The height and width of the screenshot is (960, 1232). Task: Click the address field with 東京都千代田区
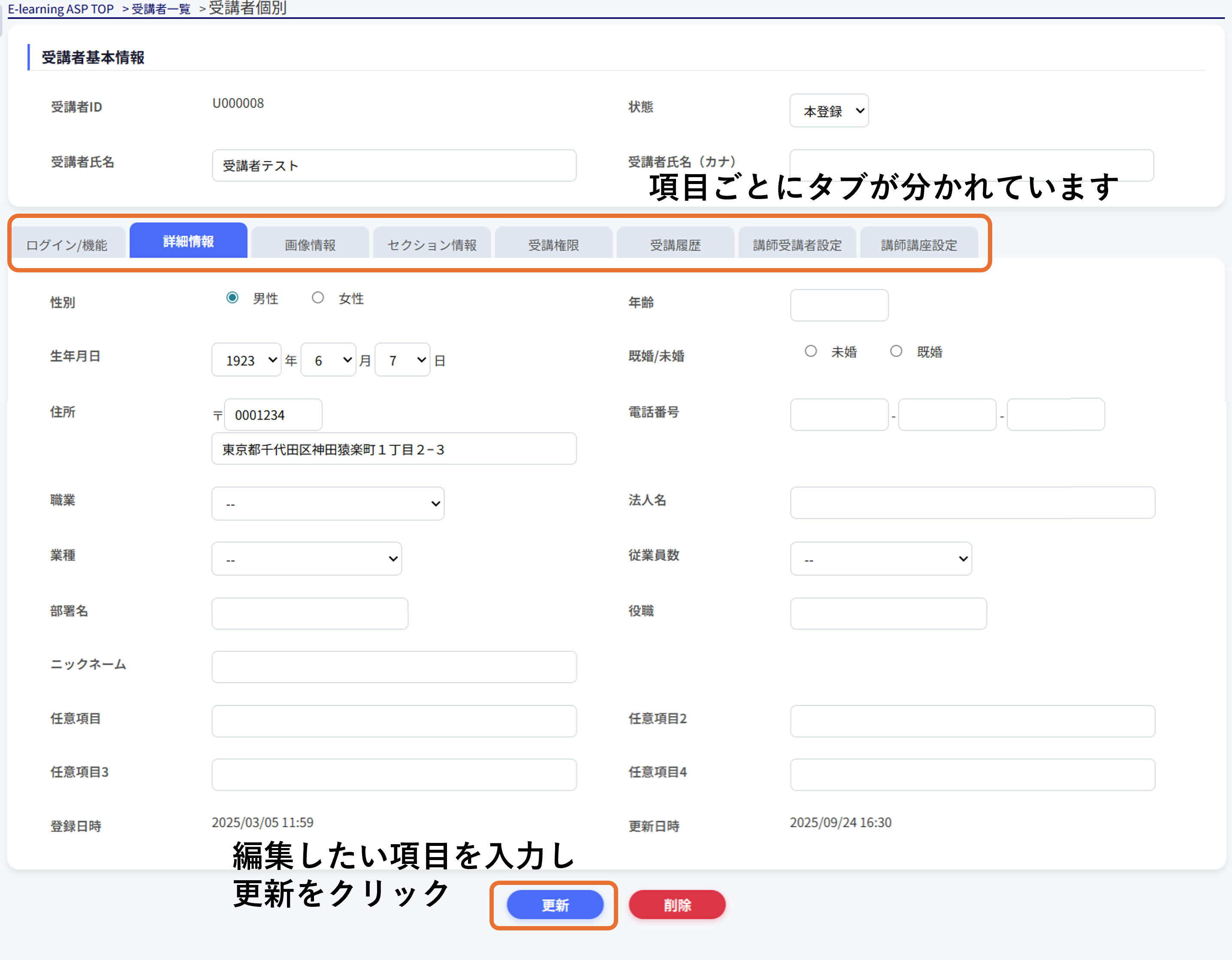[394, 448]
